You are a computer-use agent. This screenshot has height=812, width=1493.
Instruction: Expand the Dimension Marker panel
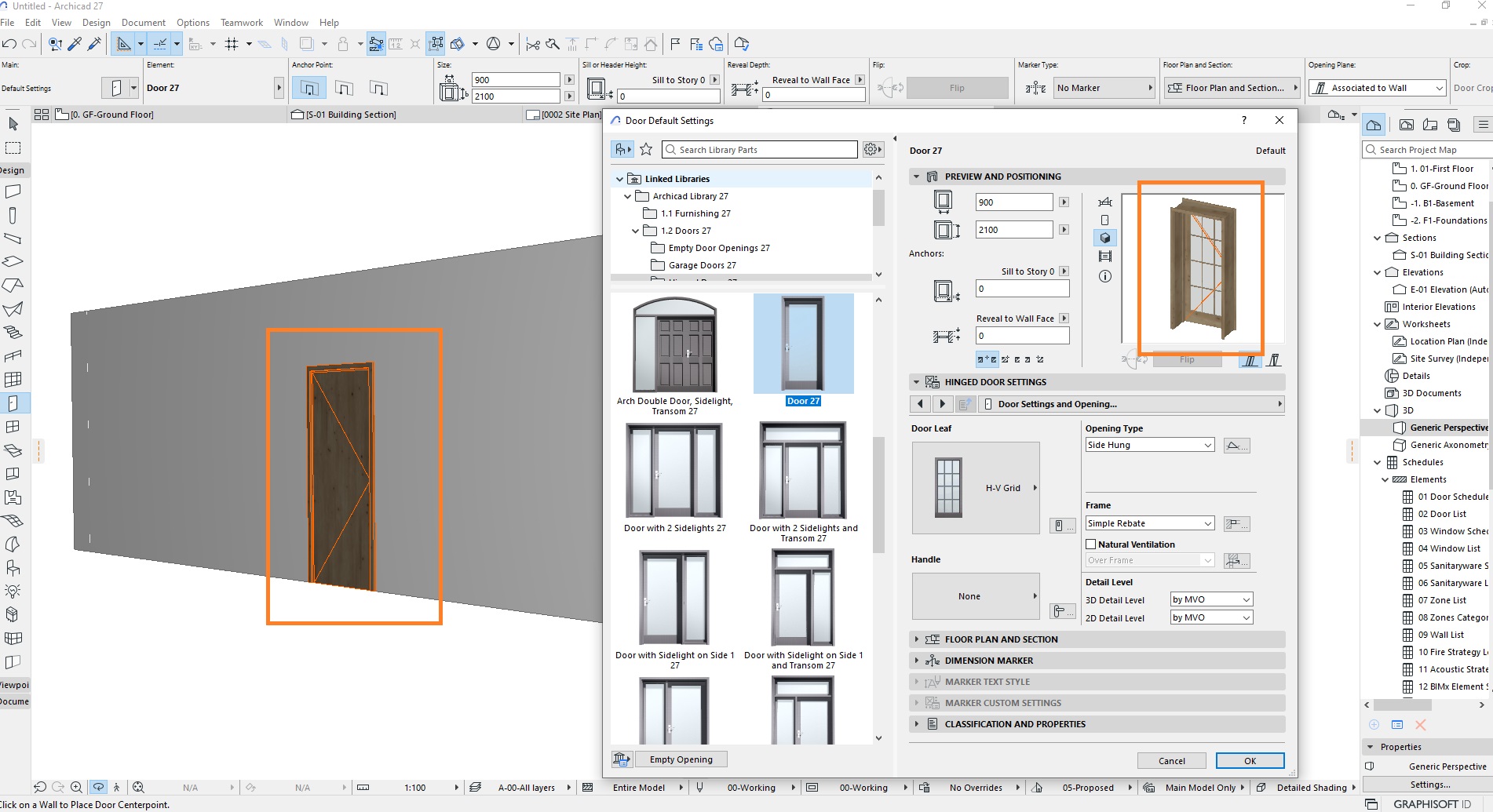point(1097,661)
